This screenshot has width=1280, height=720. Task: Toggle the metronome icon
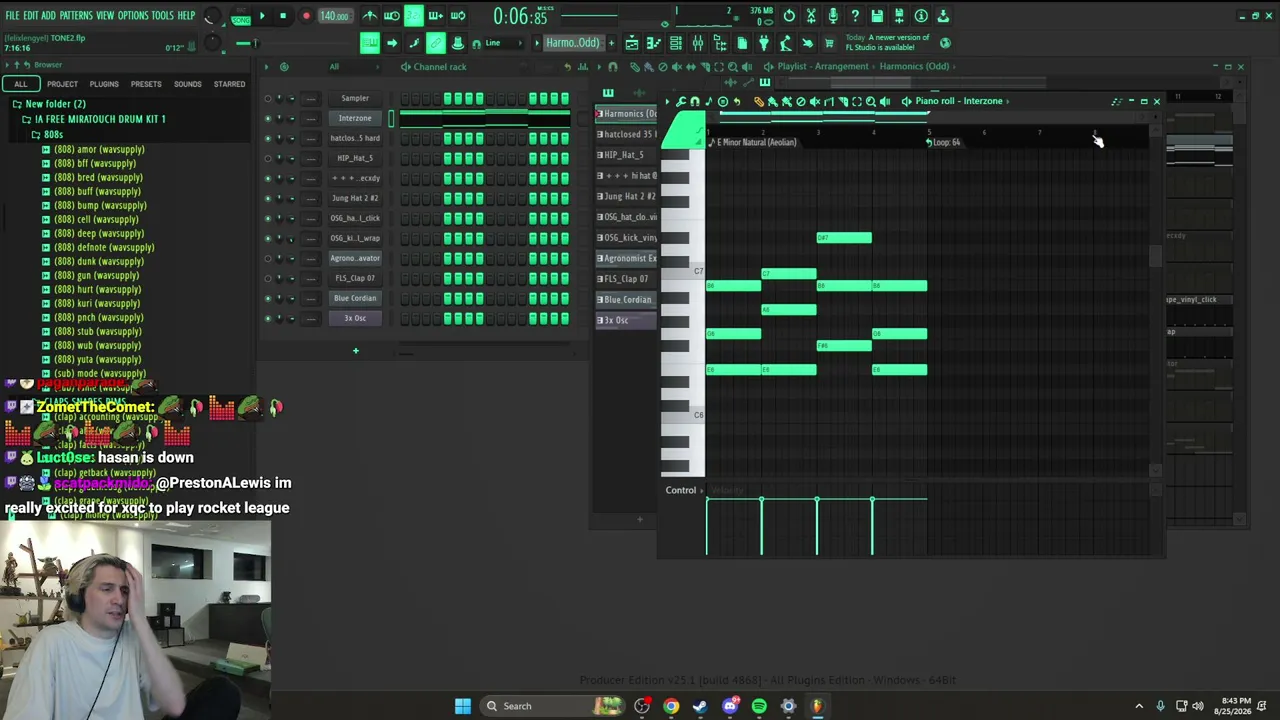[370, 16]
